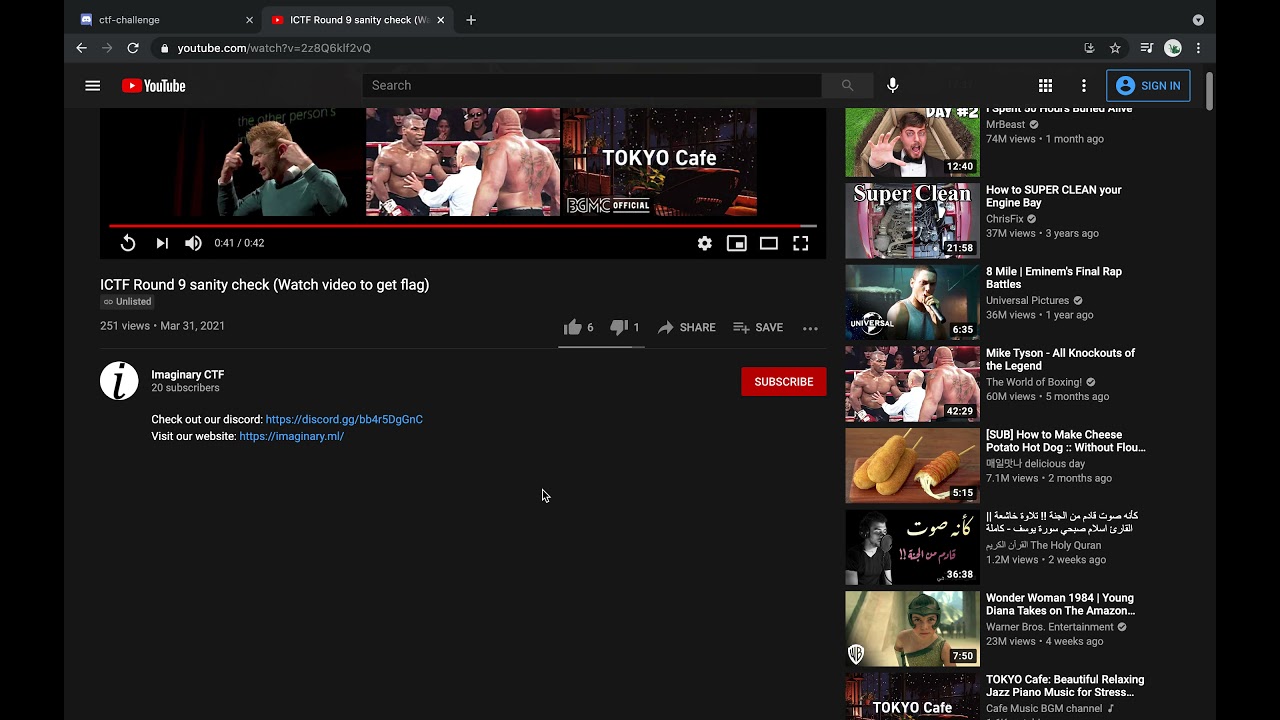Viewport: 1280px width, 720px height.
Task: Open TOKYO Cafe Relaxing Jazz Piano title
Action: pos(1065,686)
